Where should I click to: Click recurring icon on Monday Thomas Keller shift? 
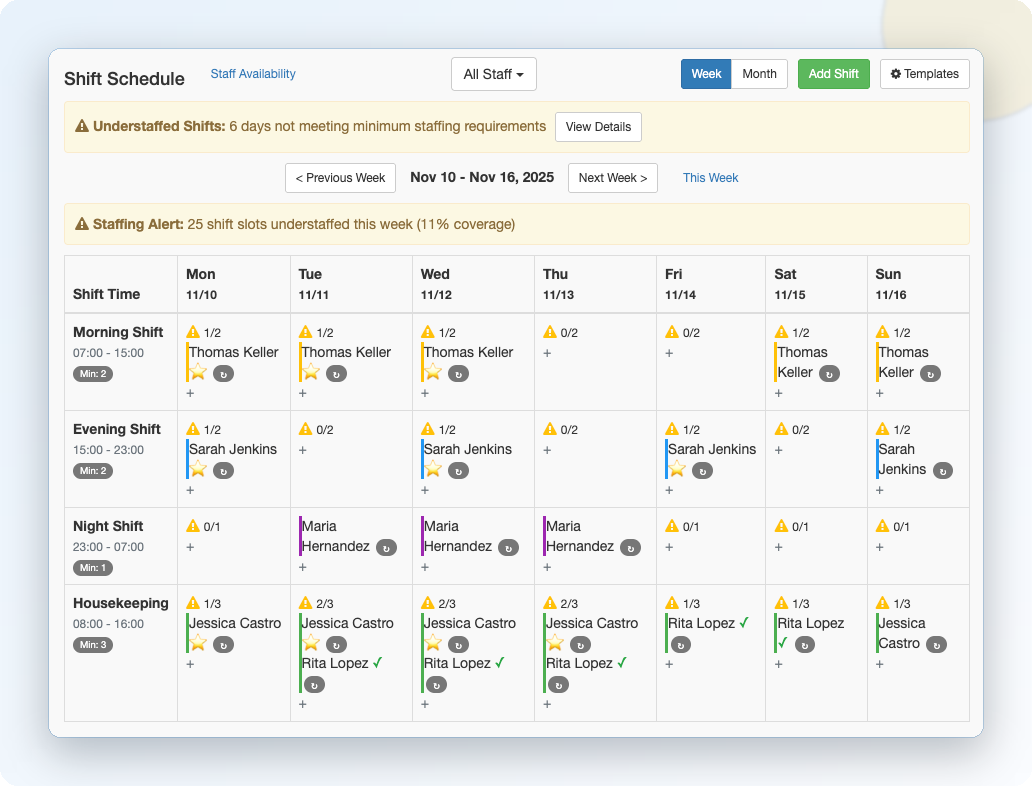tap(223, 374)
